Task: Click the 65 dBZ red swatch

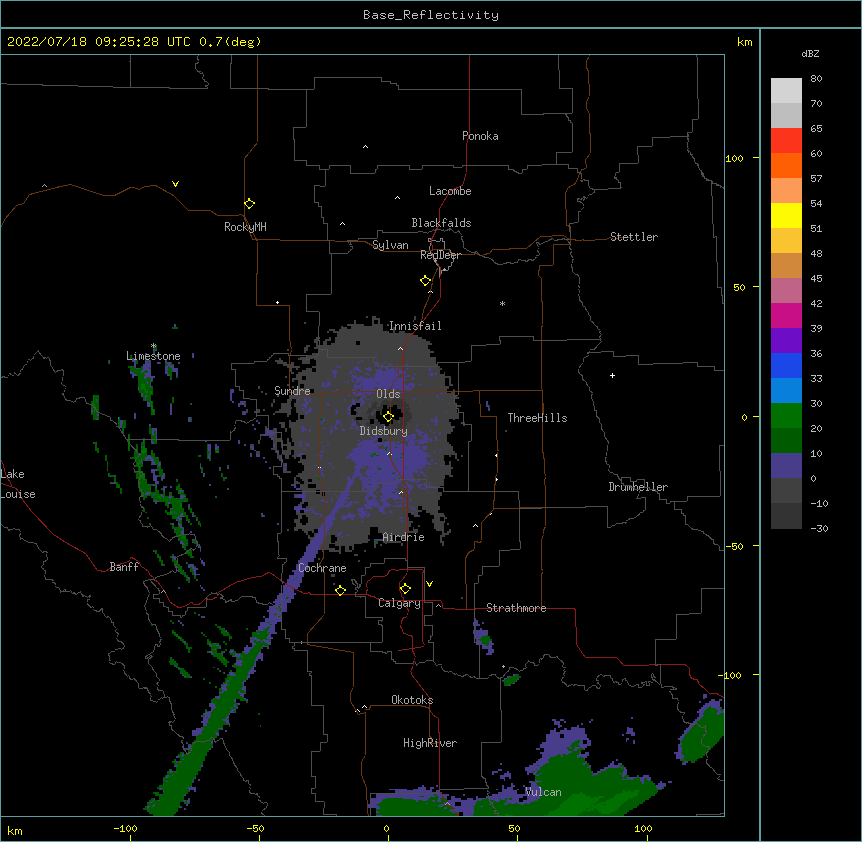Action: 786,141
